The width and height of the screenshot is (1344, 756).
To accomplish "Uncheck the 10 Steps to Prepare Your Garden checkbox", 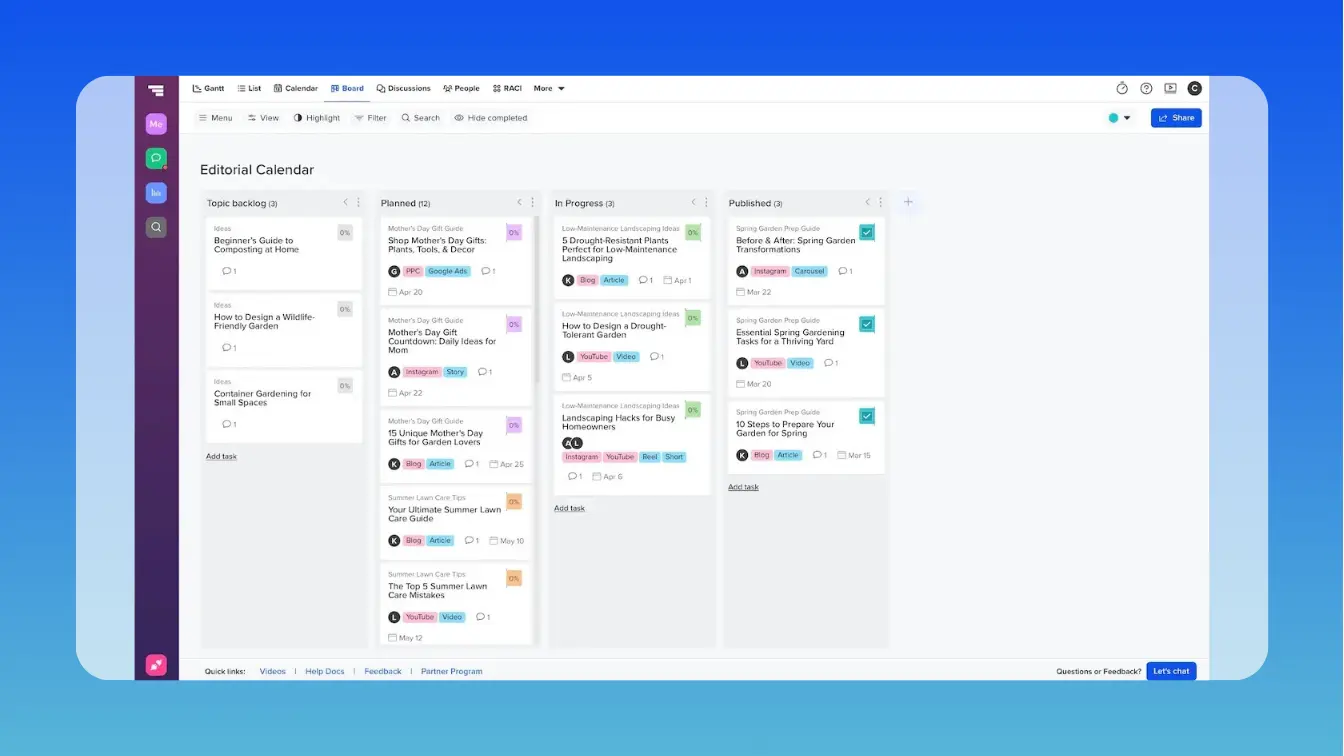I will (867, 415).
